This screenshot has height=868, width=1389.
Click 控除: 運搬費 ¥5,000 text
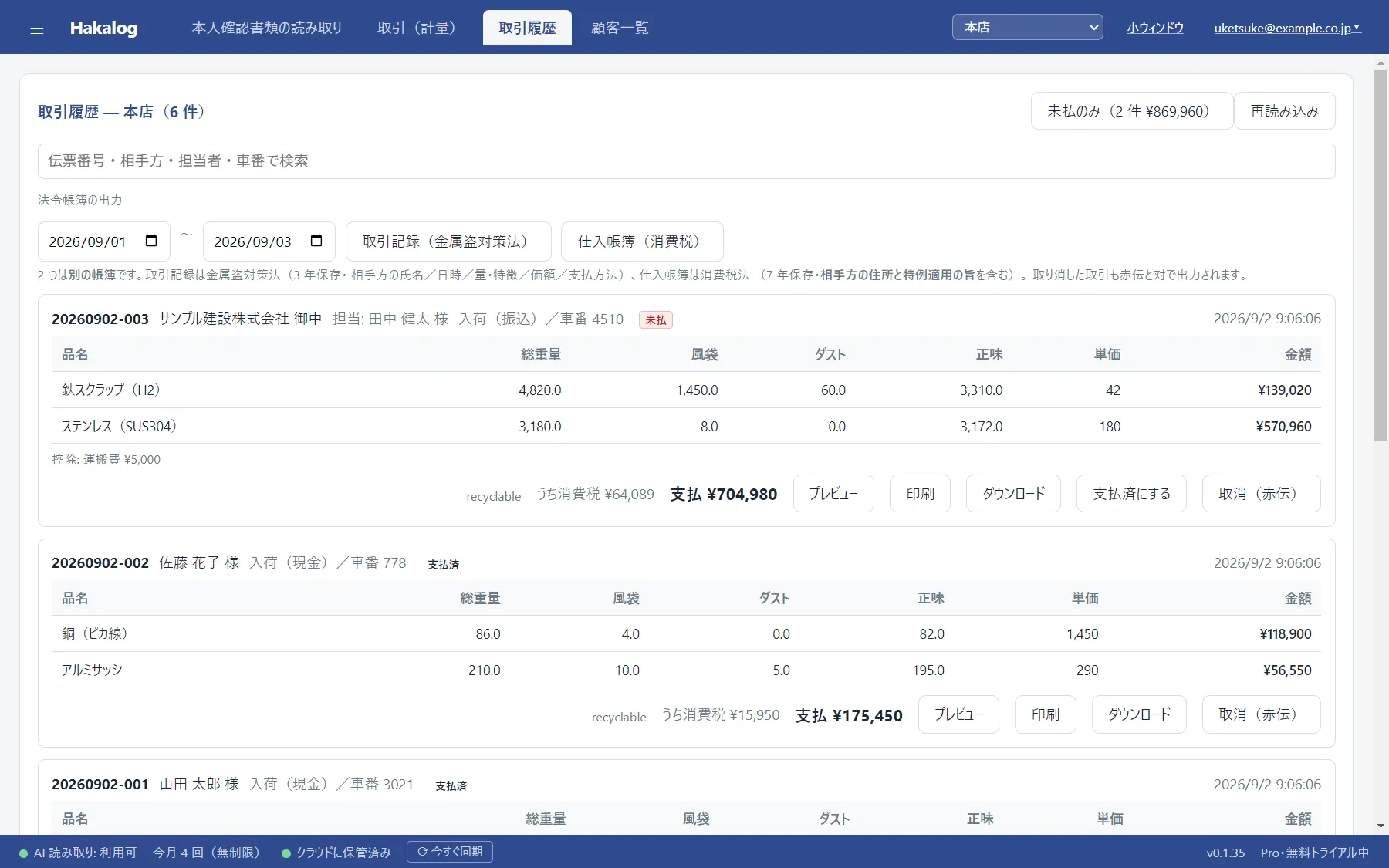coord(106,459)
